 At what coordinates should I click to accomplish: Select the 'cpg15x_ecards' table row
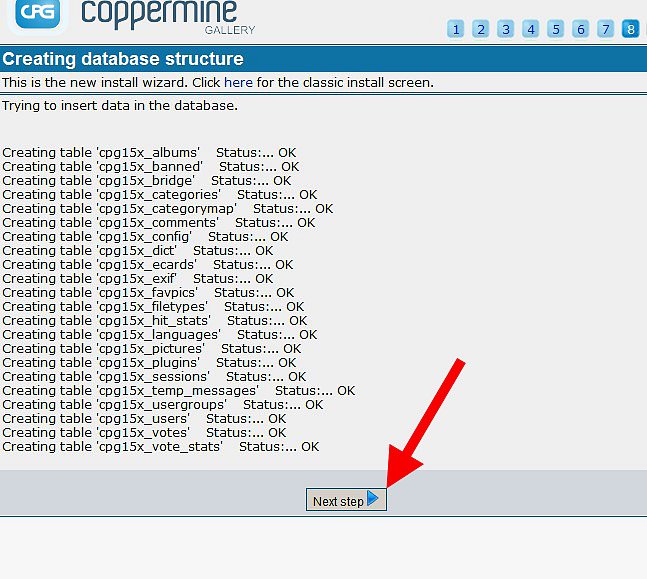(148, 265)
